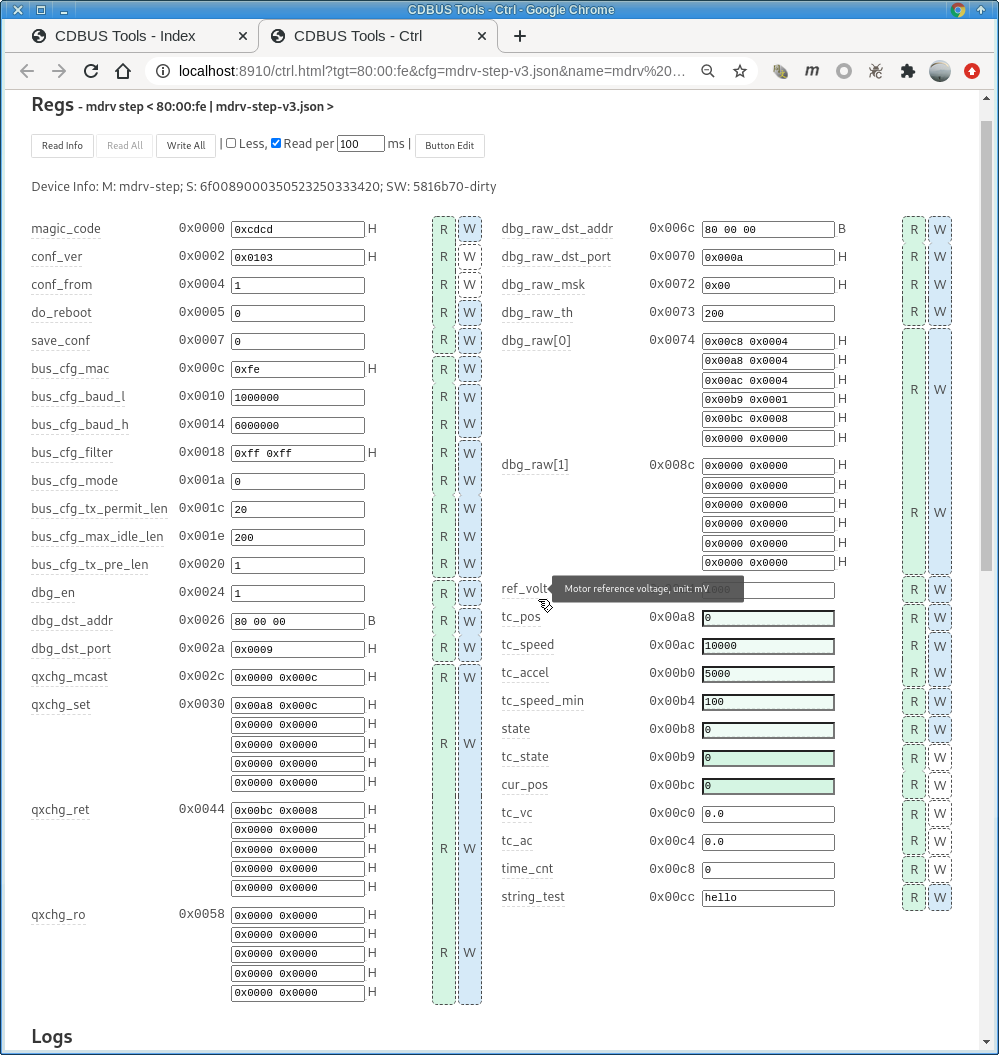Open the red Chrome update menu
This screenshot has height=1058, width=999.
[x=971, y=71]
